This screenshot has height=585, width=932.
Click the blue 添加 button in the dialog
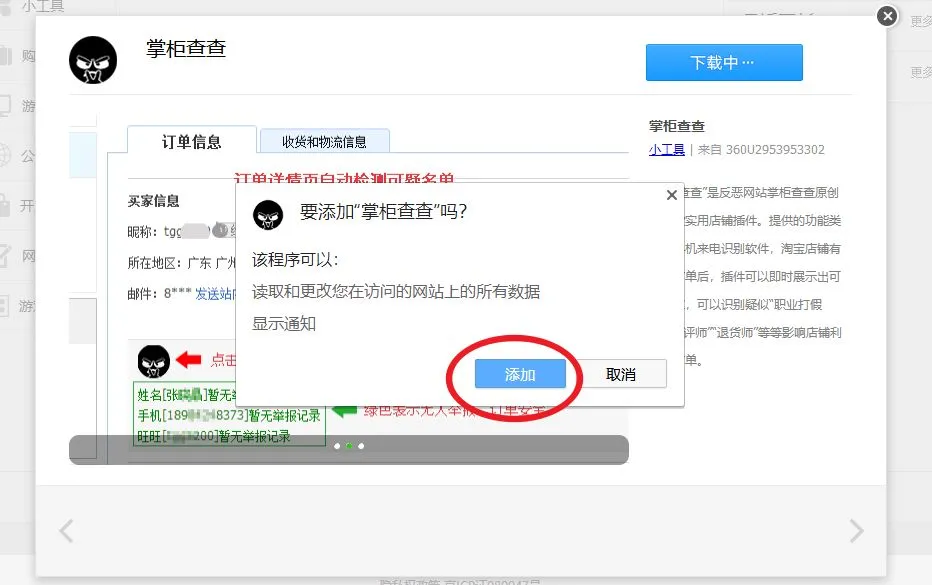(x=520, y=374)
